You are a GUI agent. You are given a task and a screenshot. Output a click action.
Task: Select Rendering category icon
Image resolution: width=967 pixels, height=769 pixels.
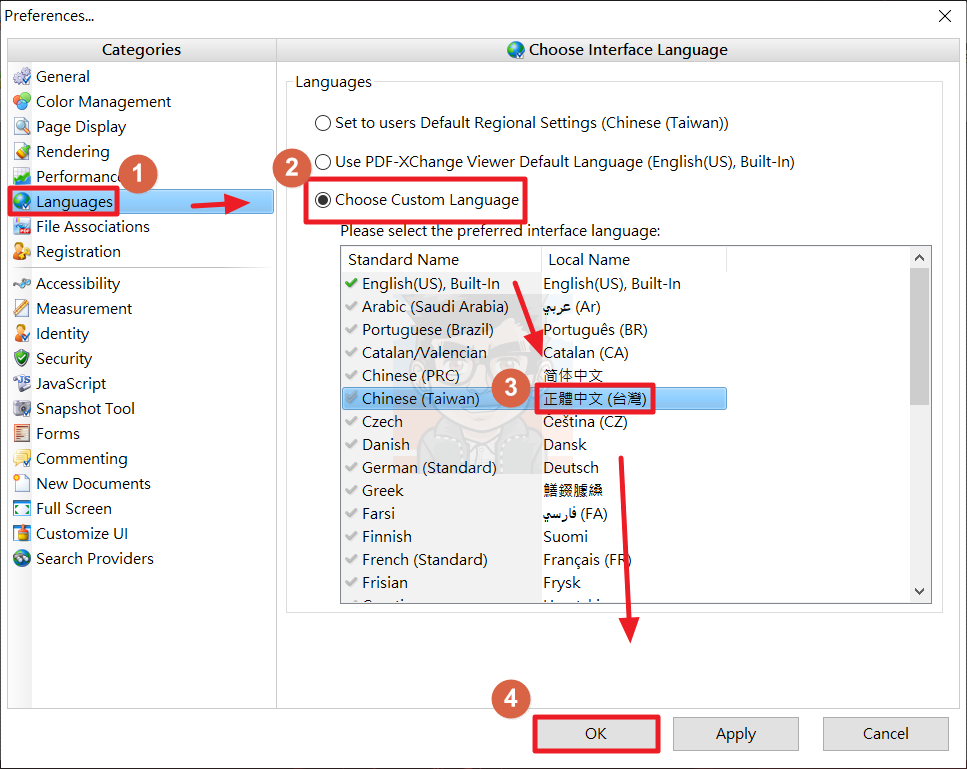pos(22,151)
